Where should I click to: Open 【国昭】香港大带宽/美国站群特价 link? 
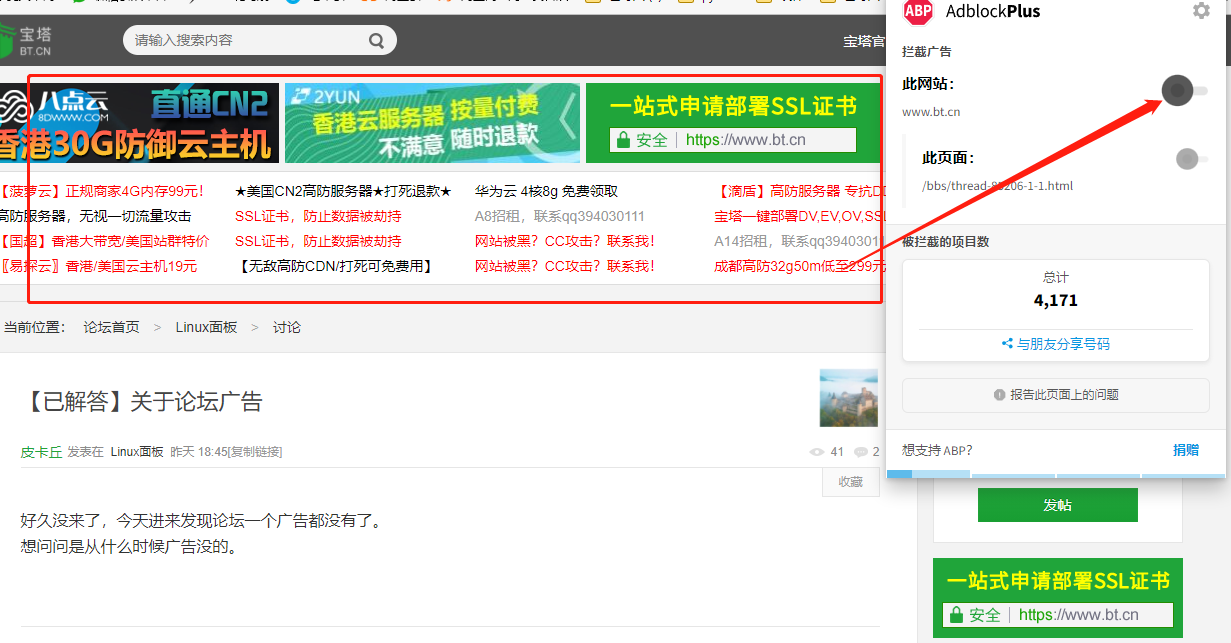[x=105, y=241]
